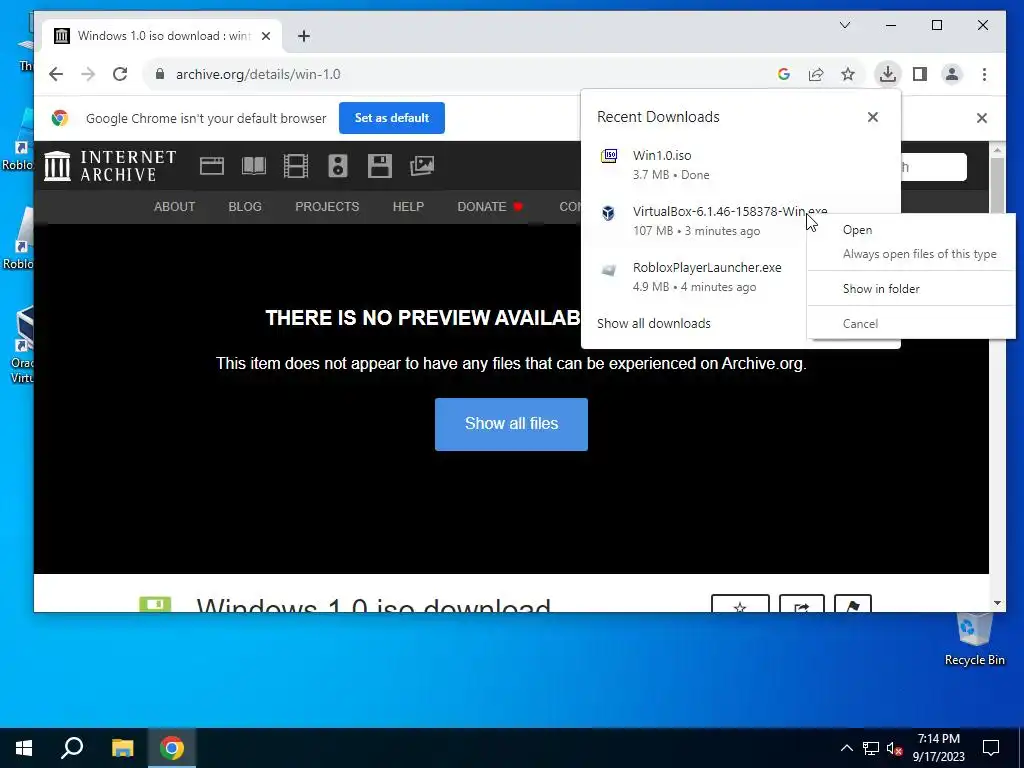Image resolution: width=1024 pixels, height=768 pixels.
Task: Close the Recent Downloads popup
Action: tap(872, 117)
